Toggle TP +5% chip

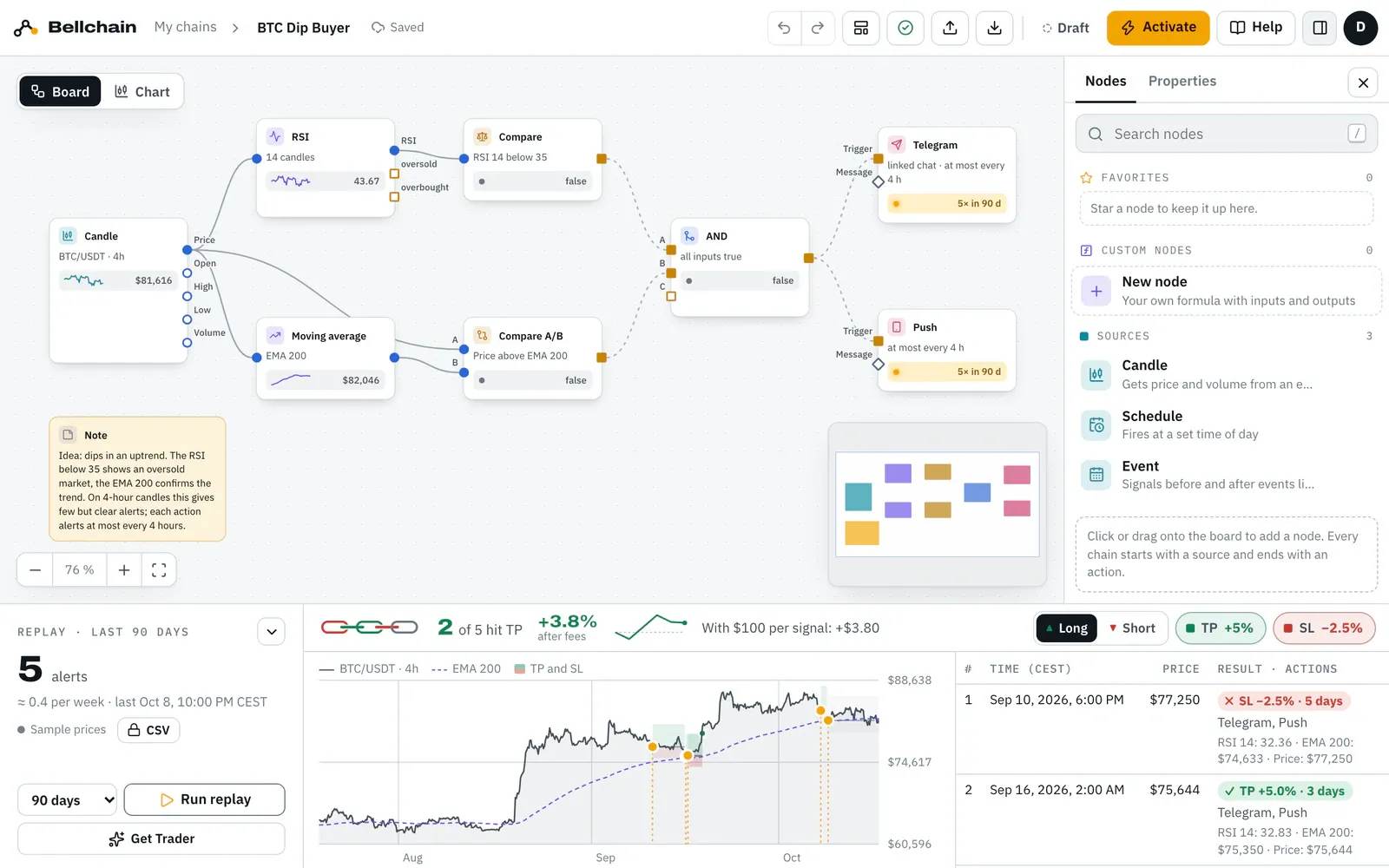1220,628
